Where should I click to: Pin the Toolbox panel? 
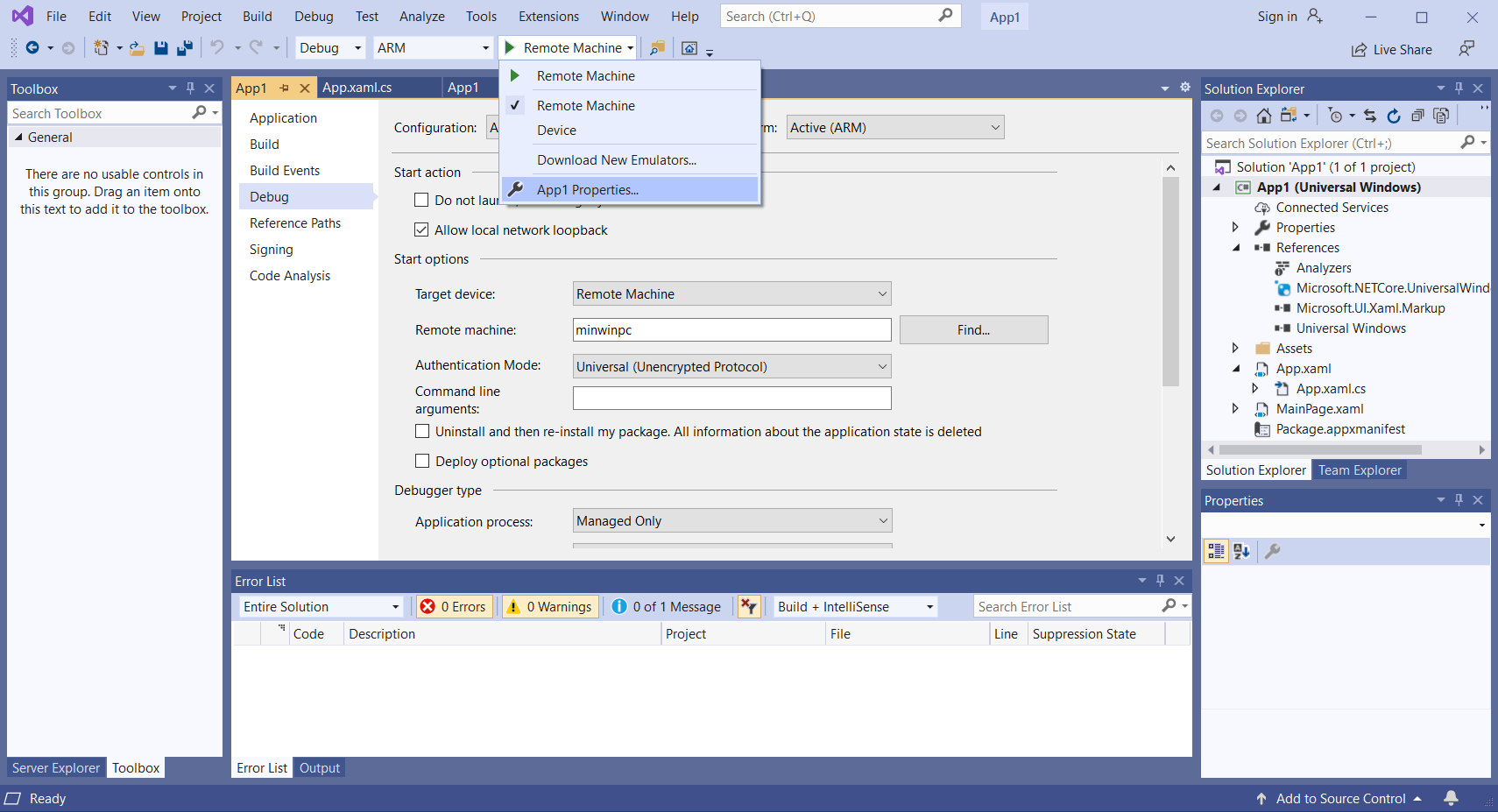coord(190,88)
